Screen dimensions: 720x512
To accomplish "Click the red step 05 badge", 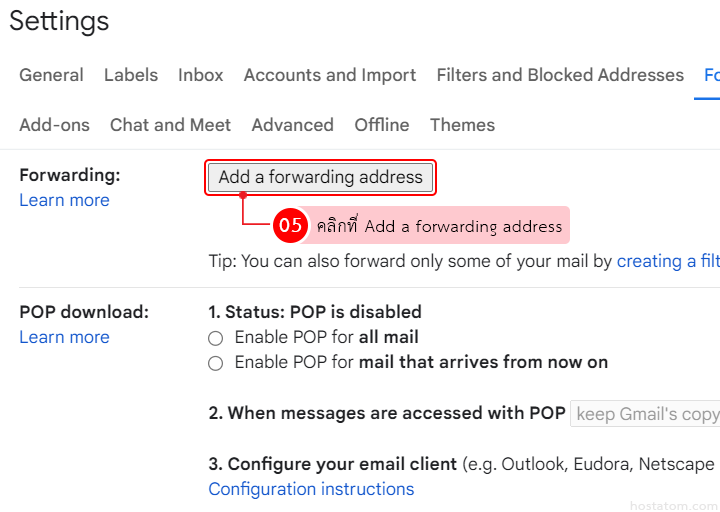I will (290, 226).
